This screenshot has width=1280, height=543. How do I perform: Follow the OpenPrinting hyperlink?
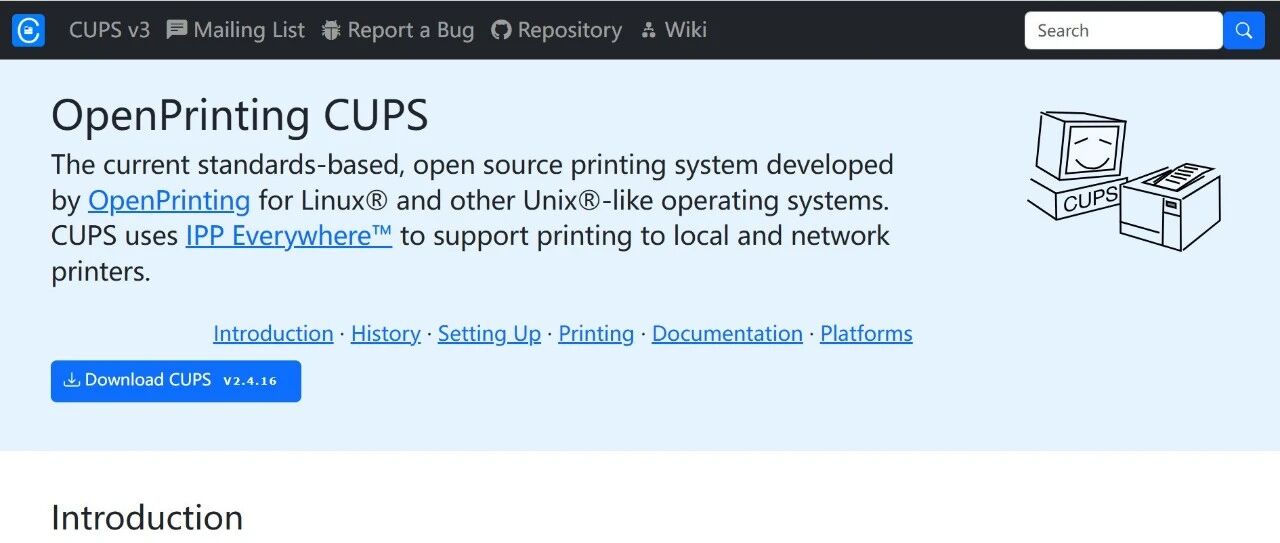pos(169,200)
